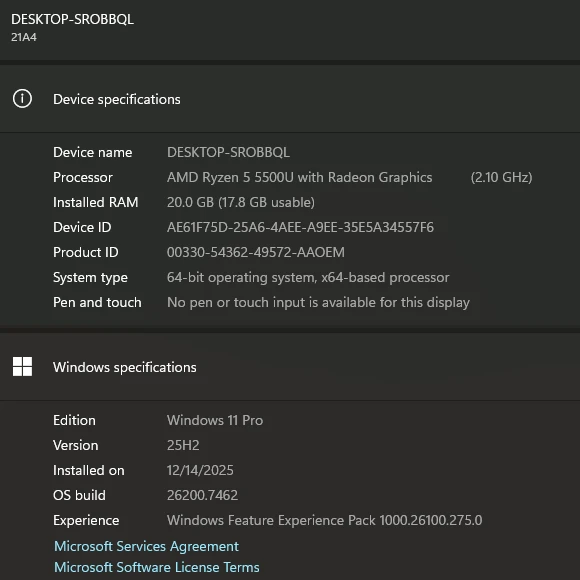
Task: Click the Product ID label
Action: coord(86,252)
